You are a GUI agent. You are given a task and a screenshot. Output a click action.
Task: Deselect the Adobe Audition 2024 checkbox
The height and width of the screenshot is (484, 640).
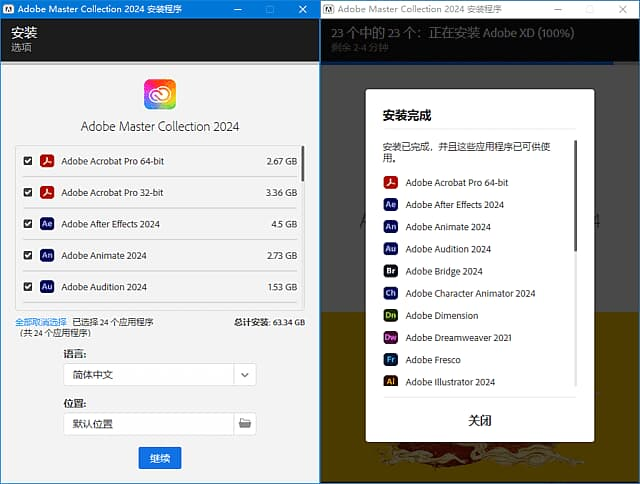click(28, 287)
